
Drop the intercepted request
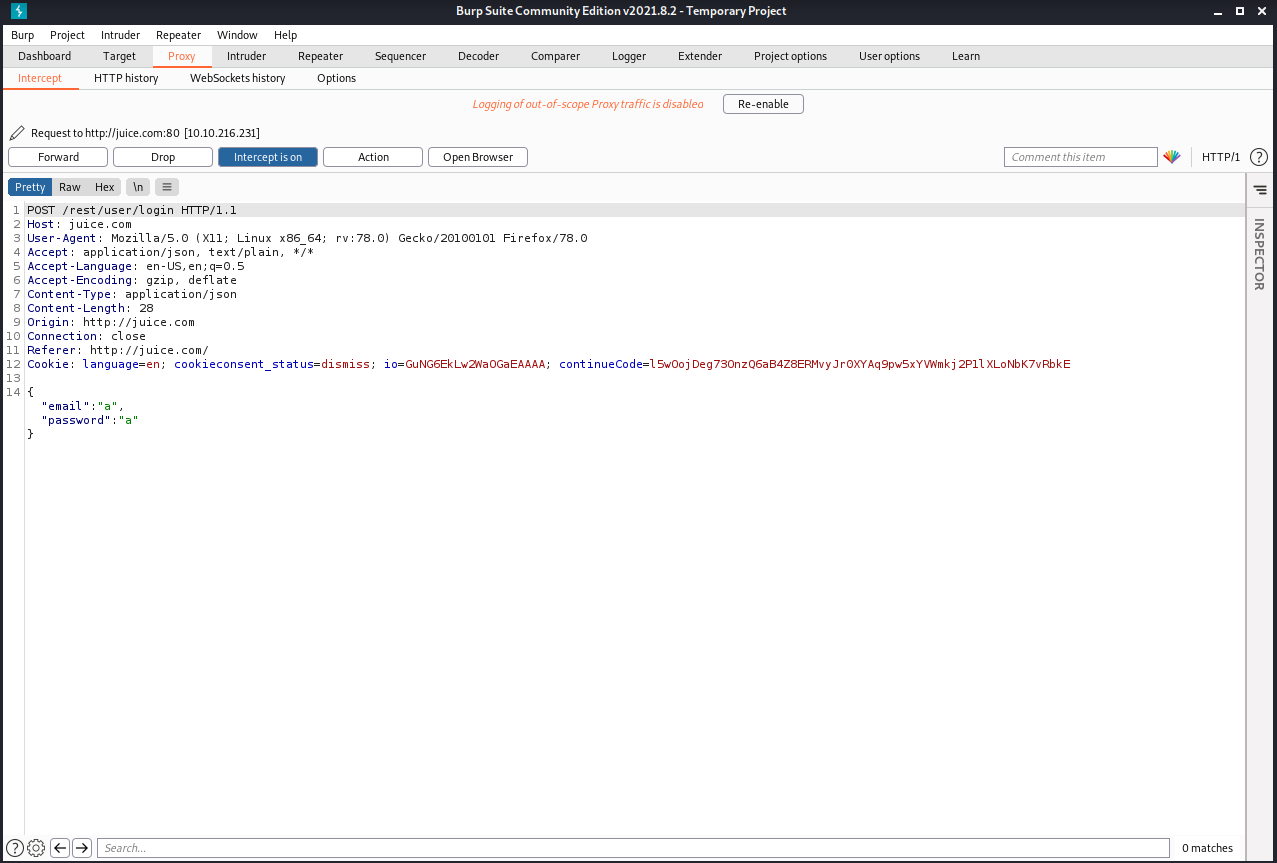[x=163, y=157]
